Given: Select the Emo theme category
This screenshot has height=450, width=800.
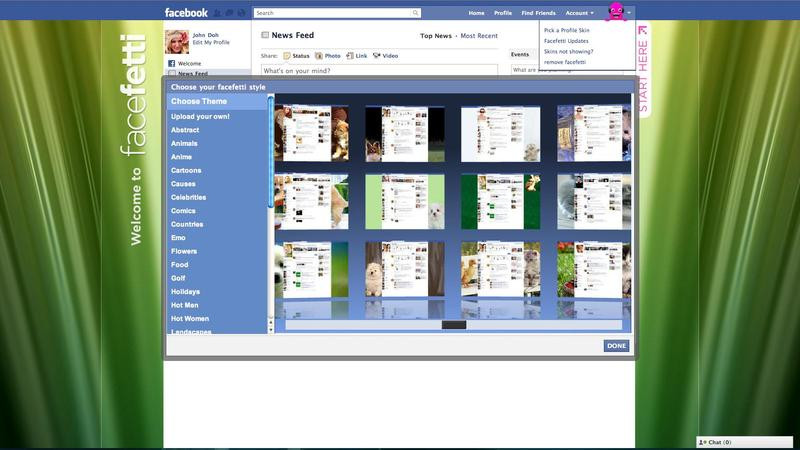Looking at the screenshot, I should pos(178,238).
